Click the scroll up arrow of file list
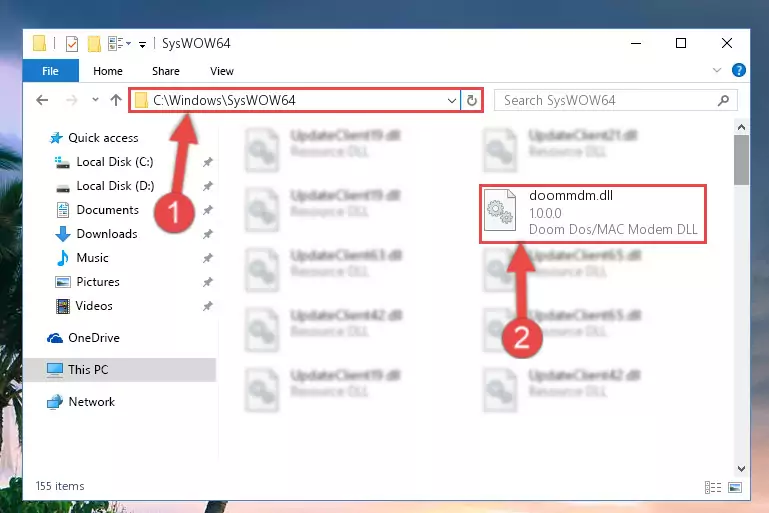The height and width of the screenshot is (513, 769). [x=742, y=128]
